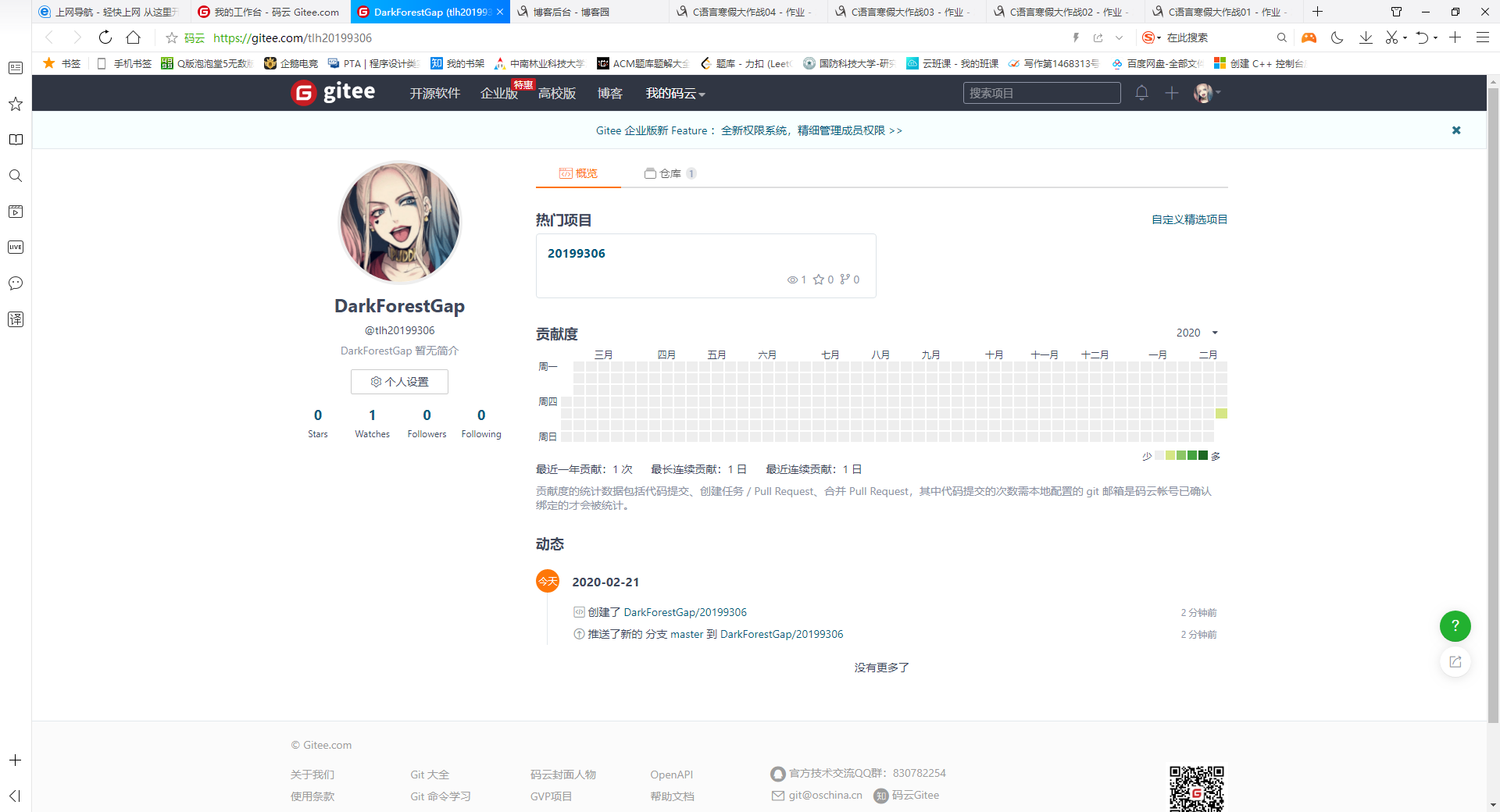Viewport: 1500px width, 812px height.
Task: Switch to the 博客后台 browser tab
Action: (589, 12)
